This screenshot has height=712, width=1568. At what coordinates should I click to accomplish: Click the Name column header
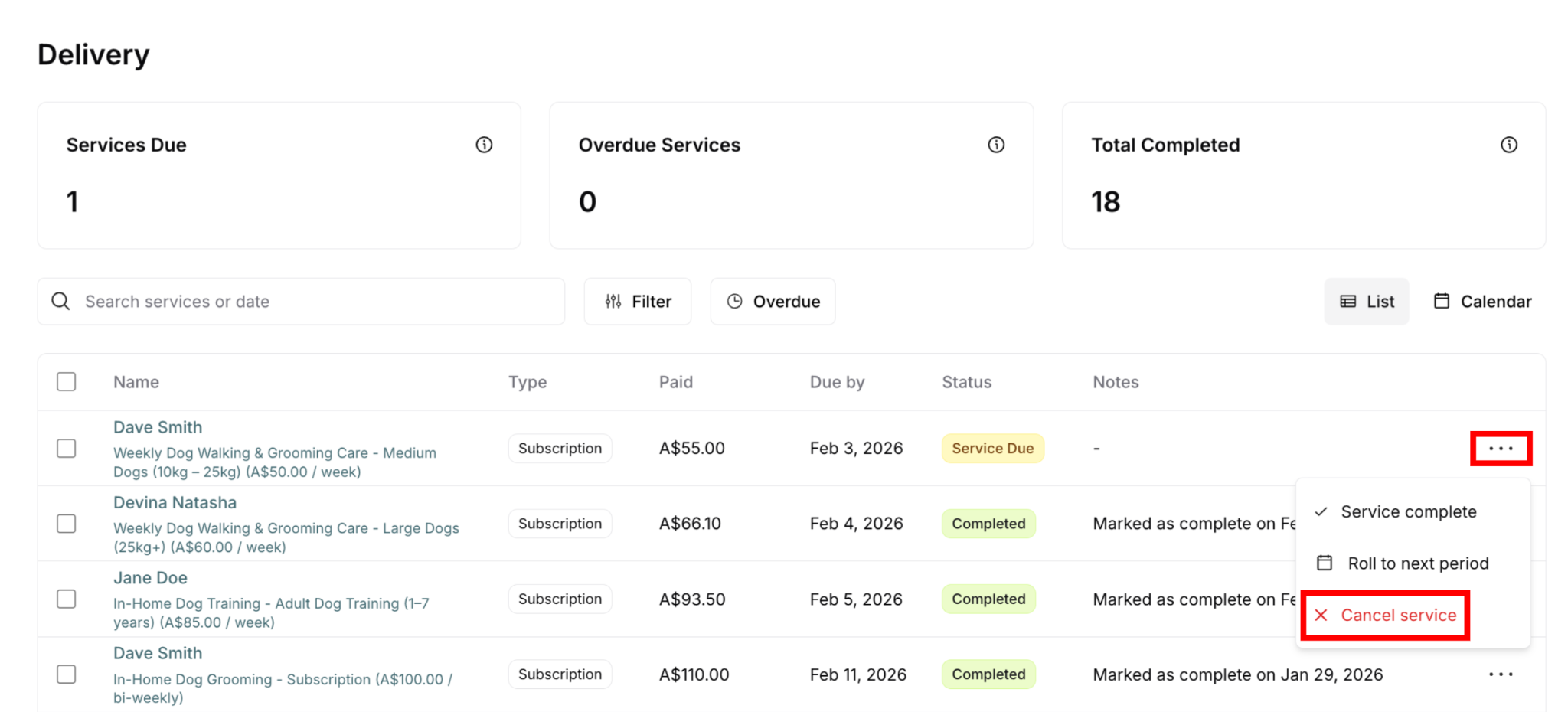point(136,382)
